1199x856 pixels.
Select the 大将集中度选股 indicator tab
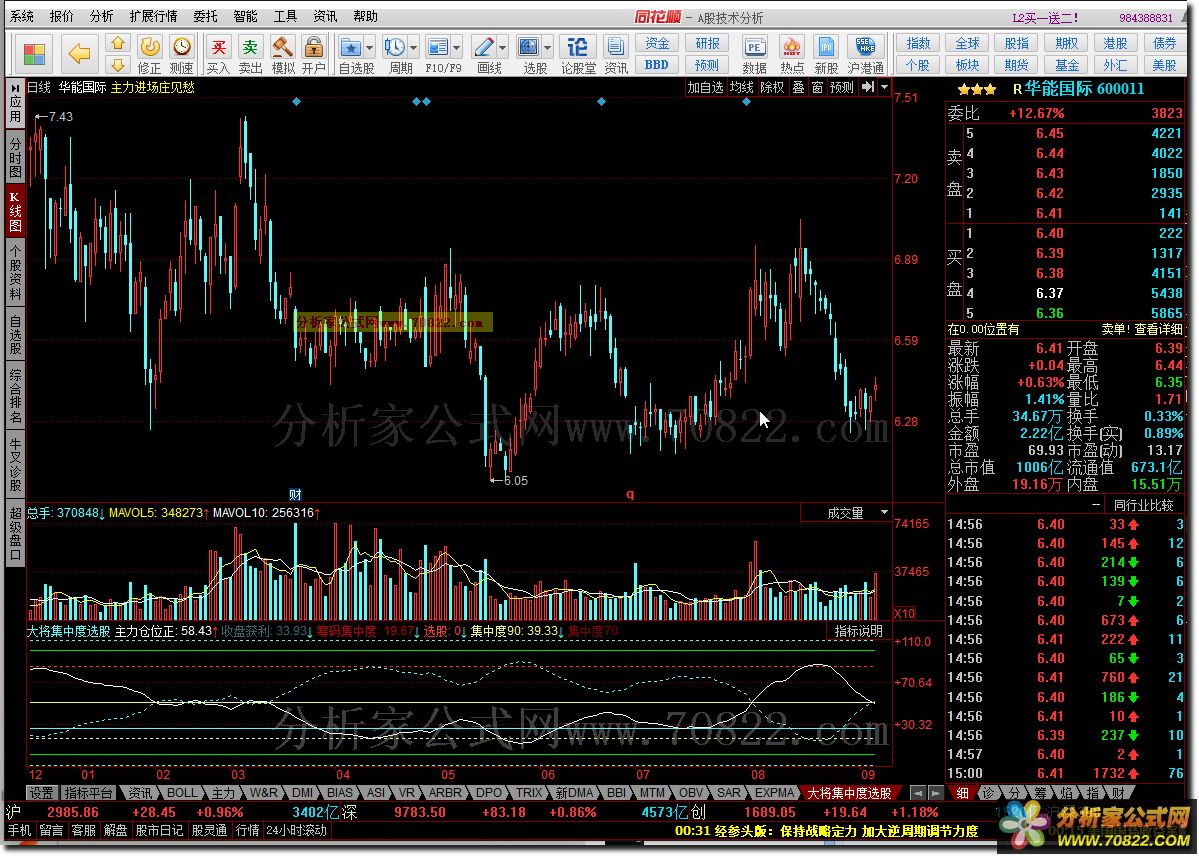click(x=850, y=793)
